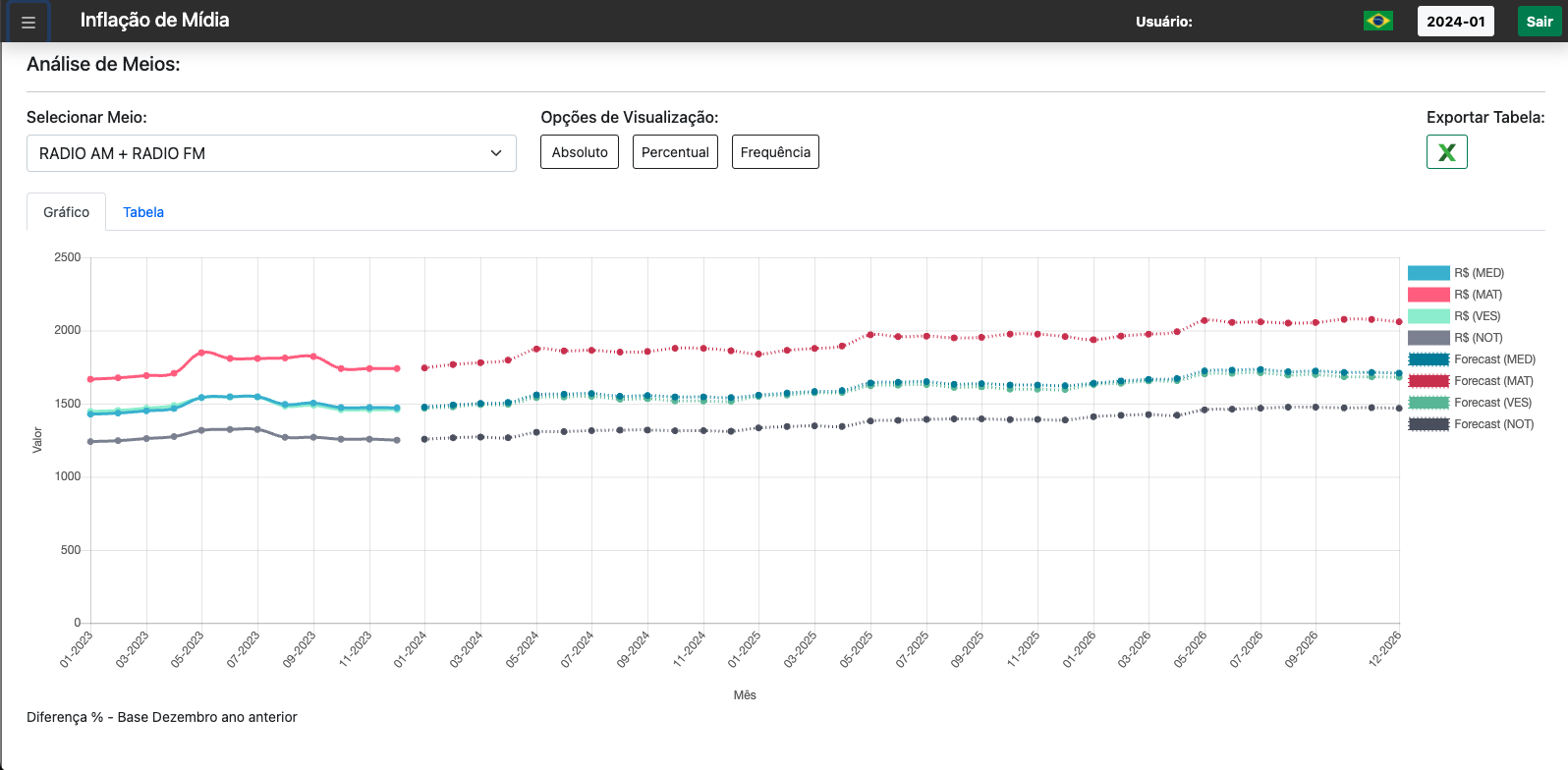The image size is (1568, 770).
Task: Click the Sair logout button
Action: click(x=1540, y=22)
